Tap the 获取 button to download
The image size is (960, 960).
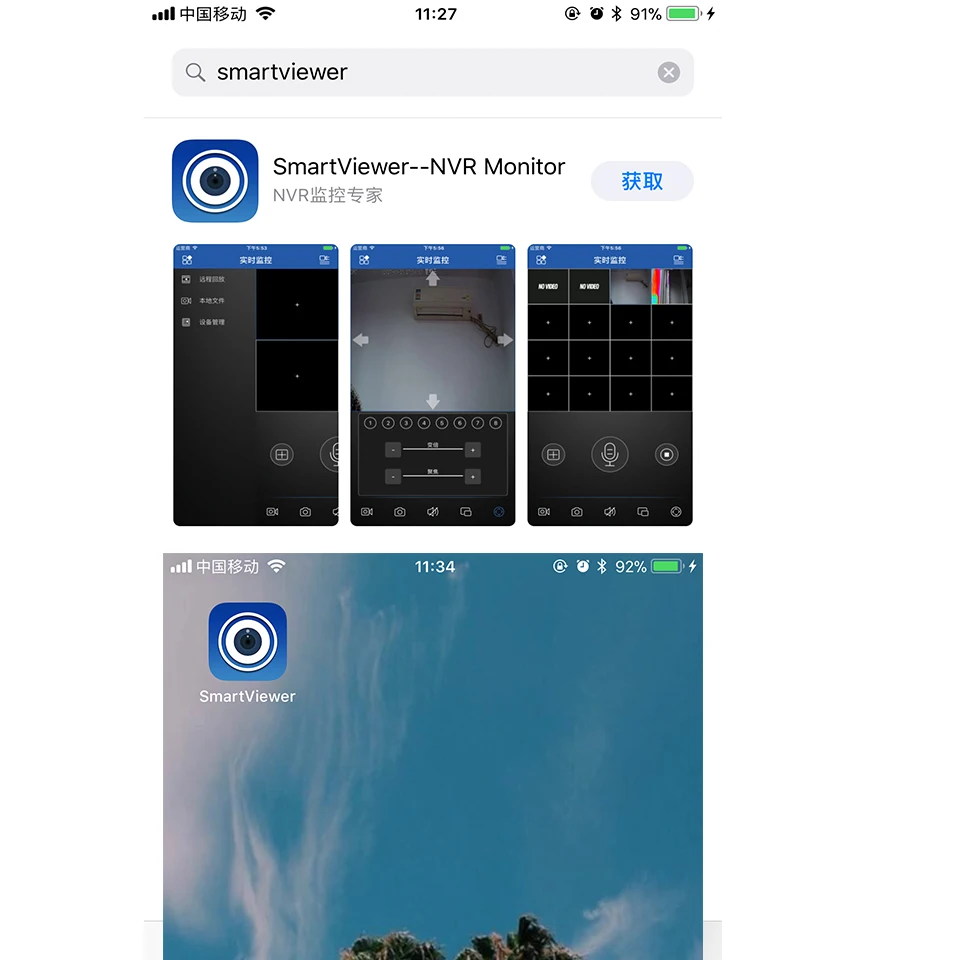click(642, 181)
